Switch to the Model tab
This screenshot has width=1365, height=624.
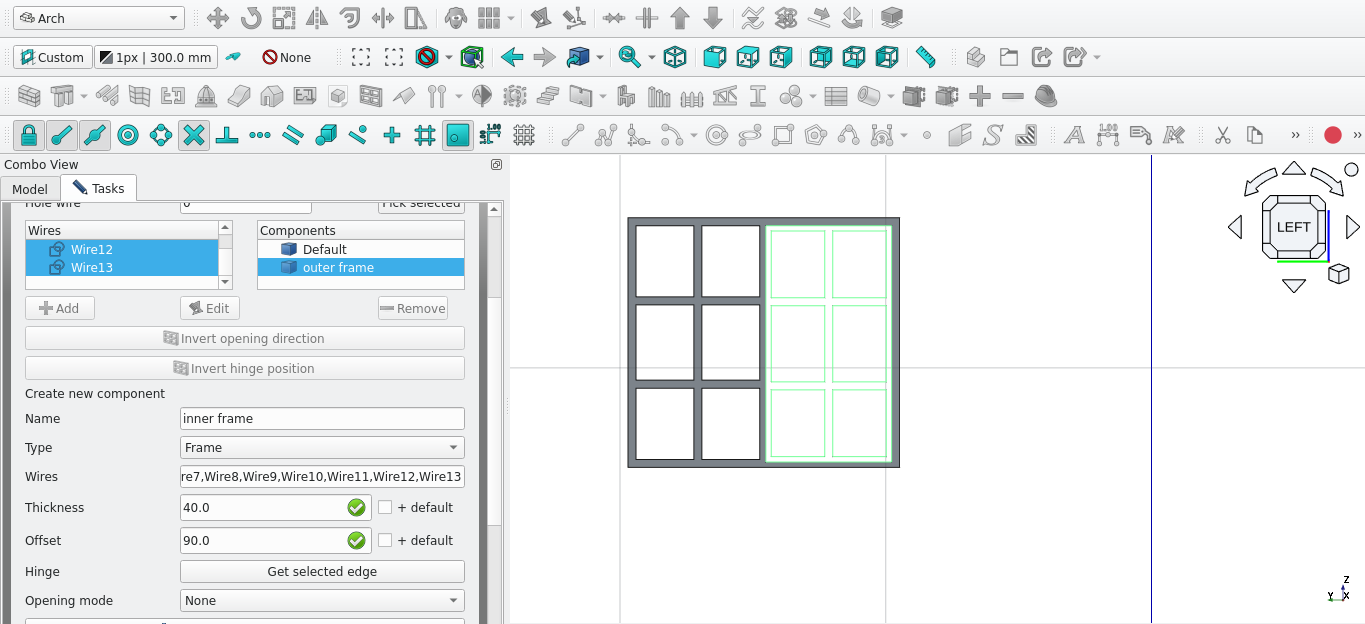click(x=30, y=189)
